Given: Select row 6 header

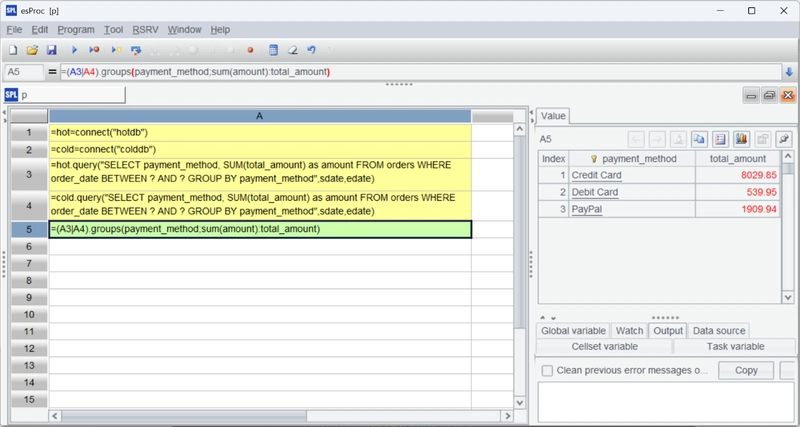Looking at the screenshot, I should pos(29,246).
